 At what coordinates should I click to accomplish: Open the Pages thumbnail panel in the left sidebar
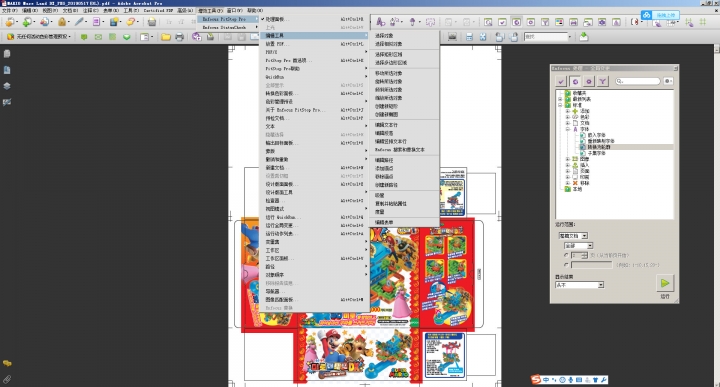[7, 54]
